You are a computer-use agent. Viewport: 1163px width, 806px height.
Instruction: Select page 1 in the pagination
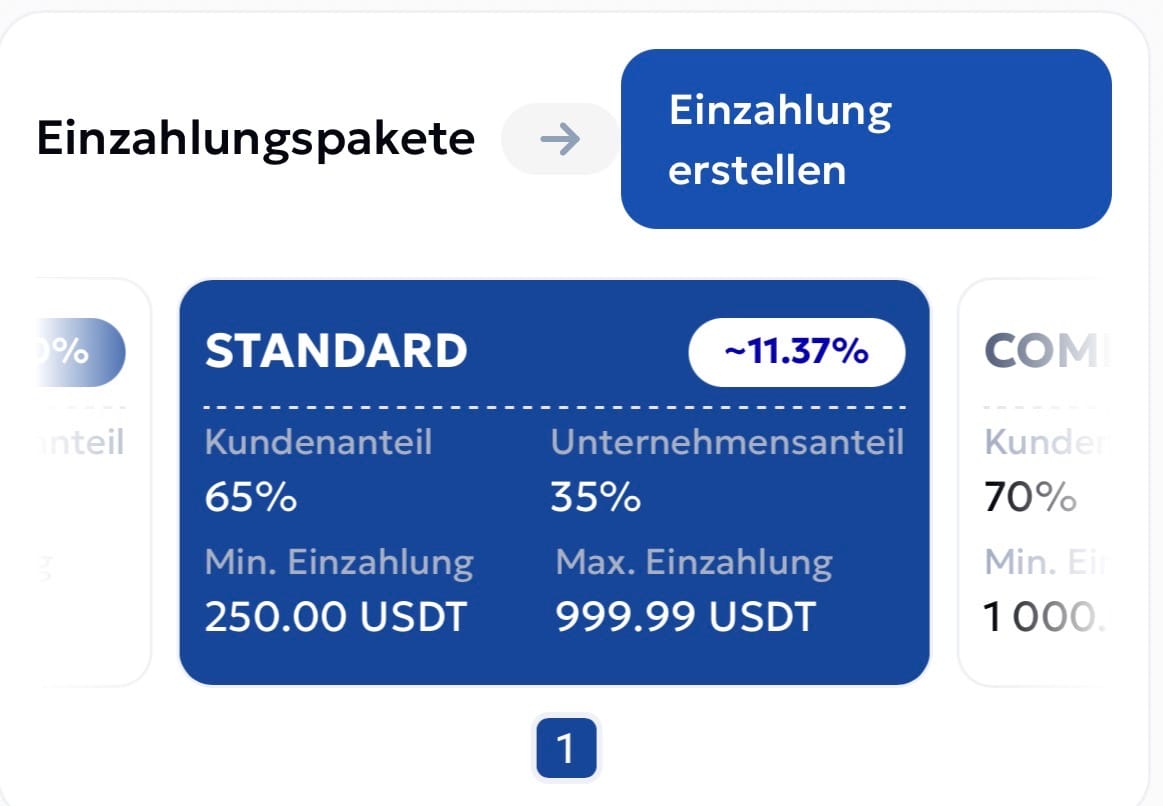(x=566, y=748)
